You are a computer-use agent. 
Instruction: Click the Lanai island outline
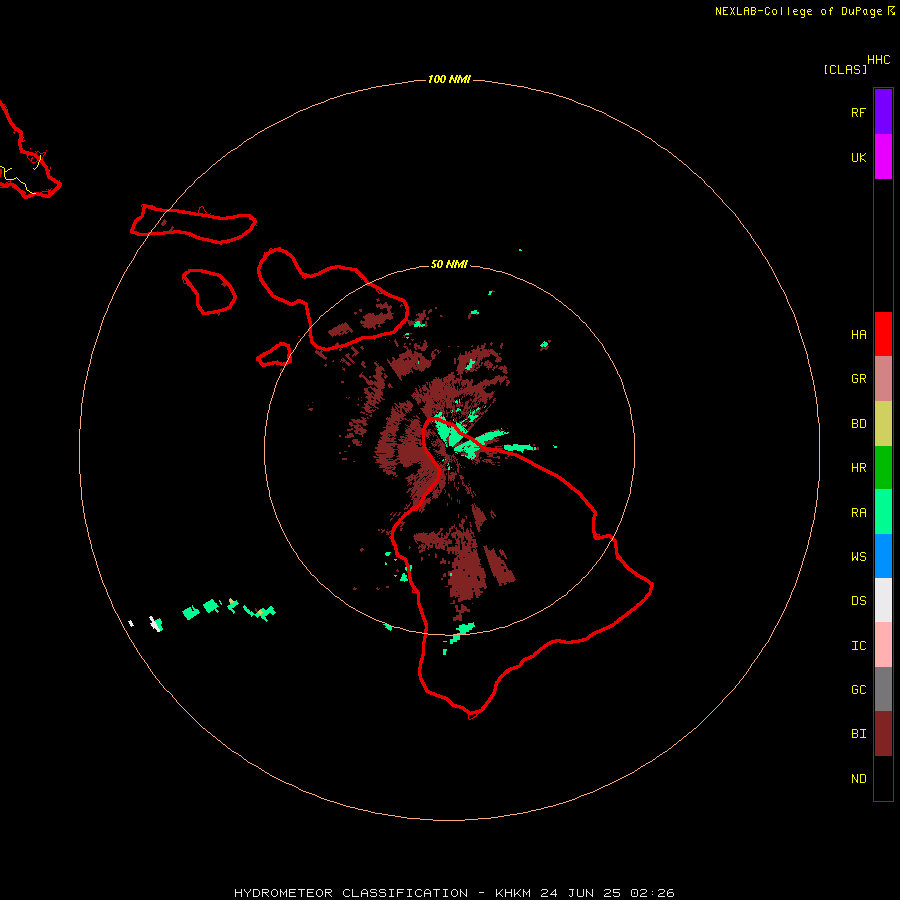[209, 292]
